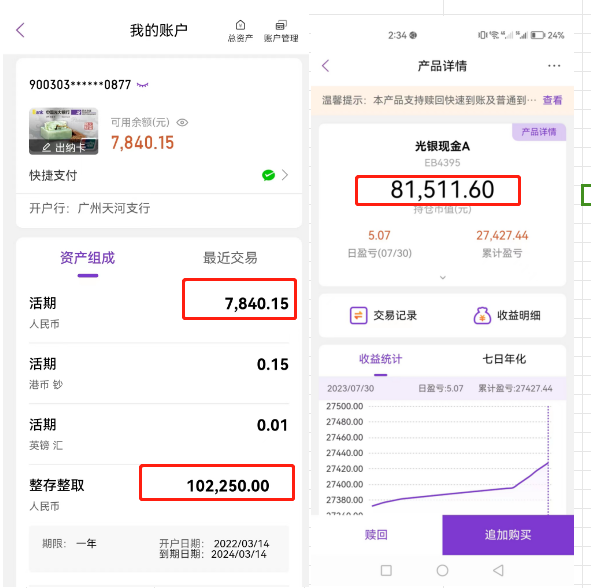Select 活期 港币 钞 0.15 row
The width and height of the screenshot is (591, 588).
(x=159, y=373)
